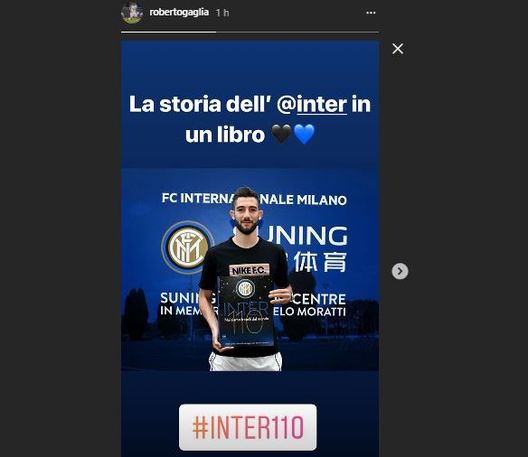Advance to the next story with the arrow

(400, 271)
